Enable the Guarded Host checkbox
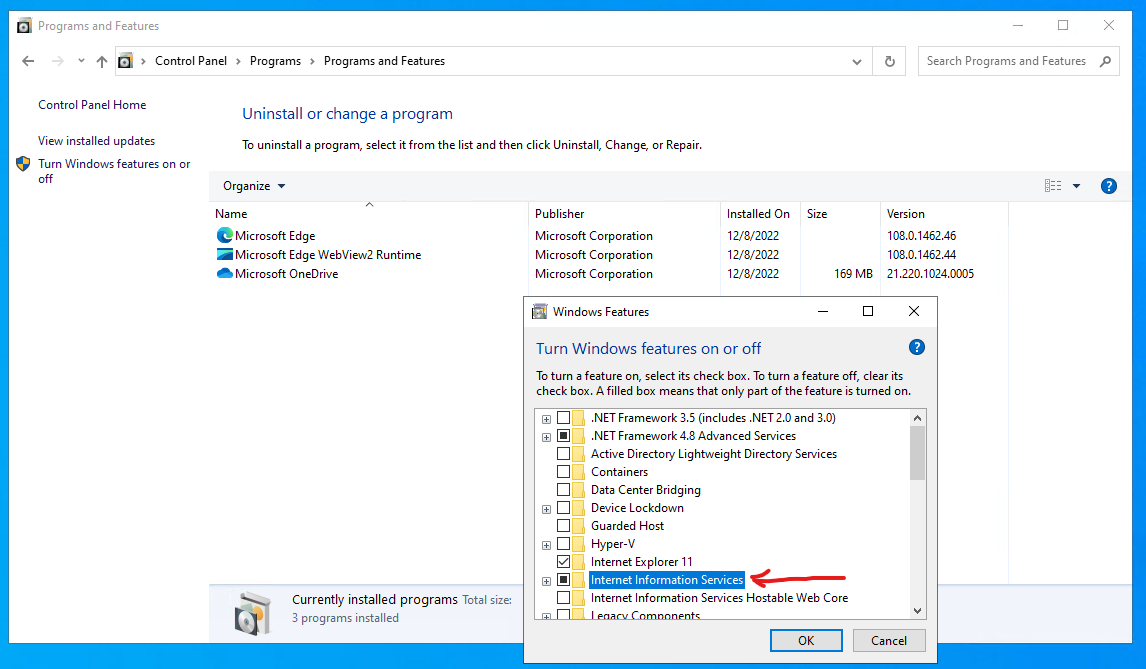The width and height of the screenshot is (1146, 669). tap(563, 526)
